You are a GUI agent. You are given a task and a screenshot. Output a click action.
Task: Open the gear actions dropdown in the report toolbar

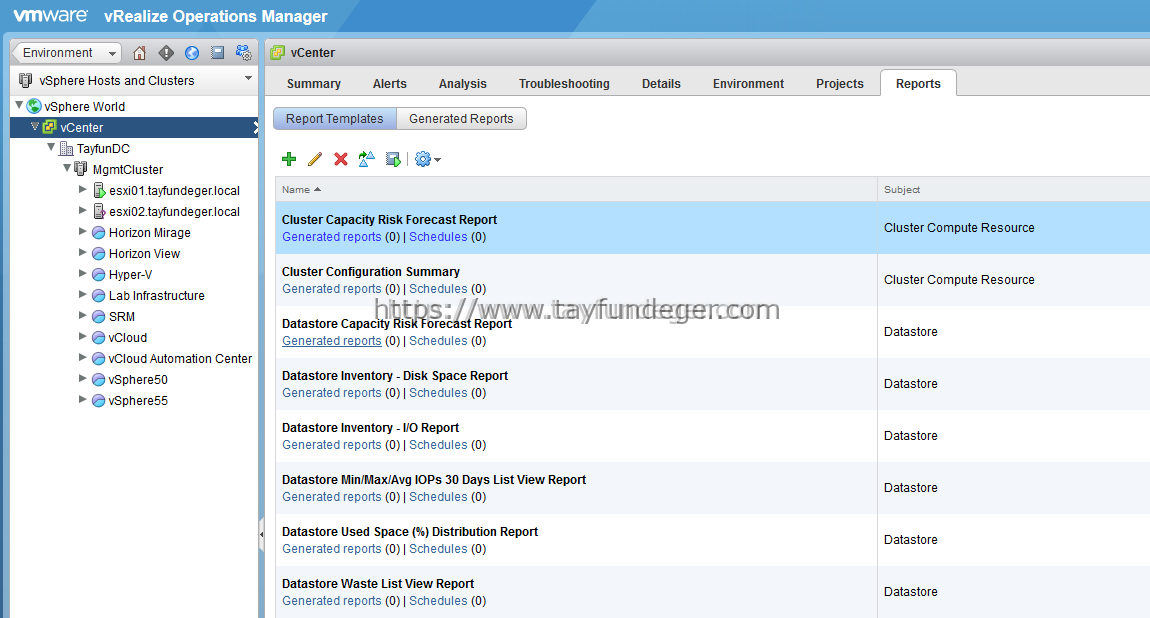428,159
